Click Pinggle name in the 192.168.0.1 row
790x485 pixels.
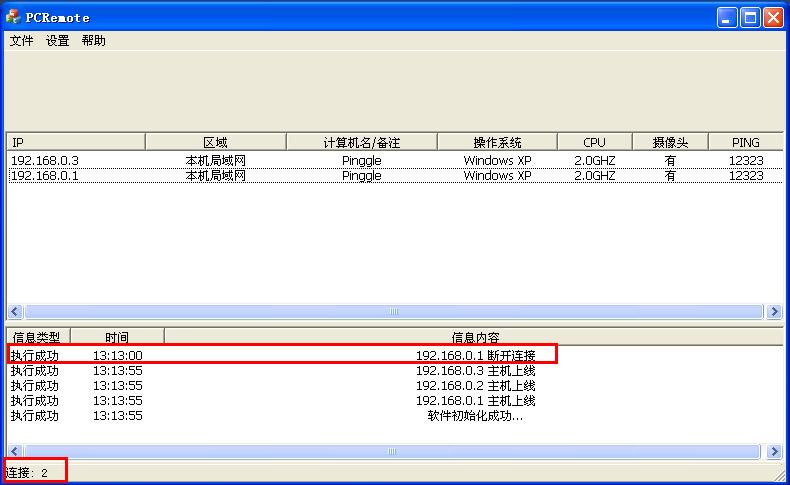[362, 176]
